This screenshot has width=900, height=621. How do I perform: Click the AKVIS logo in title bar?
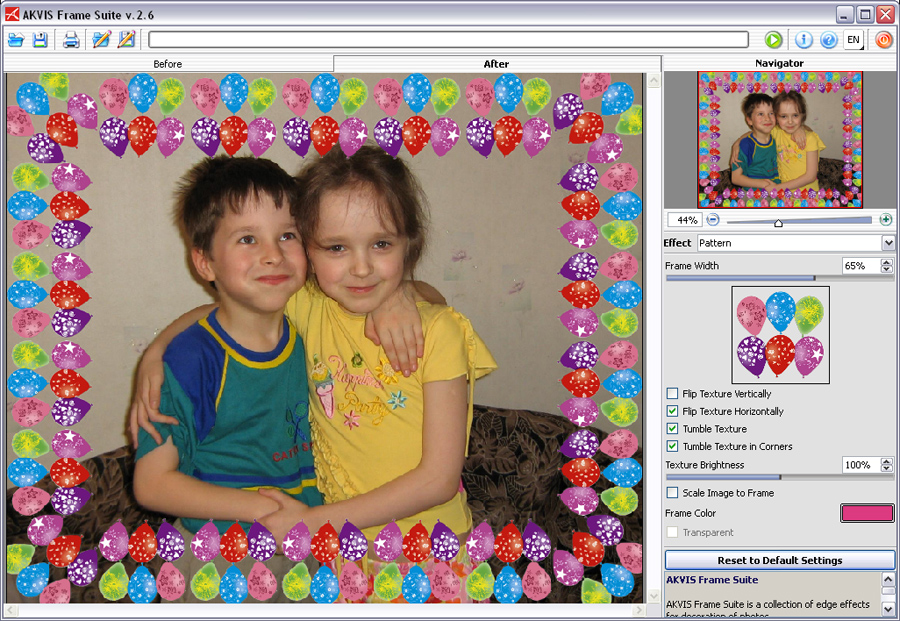(11, 14)
